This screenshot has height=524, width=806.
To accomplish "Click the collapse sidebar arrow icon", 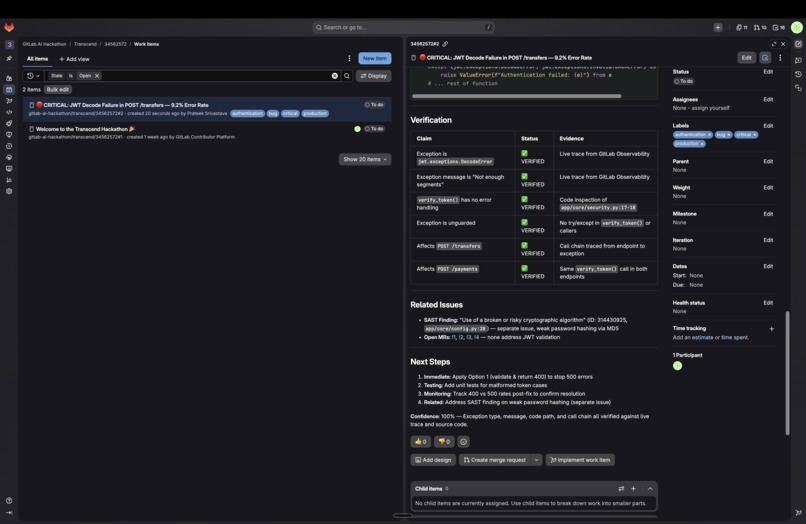I will pos(9,512).
